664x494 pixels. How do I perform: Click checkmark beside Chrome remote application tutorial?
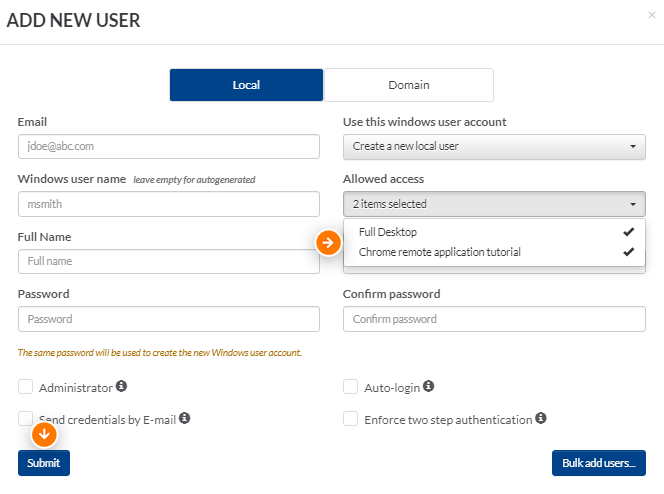tap(628, 252)
